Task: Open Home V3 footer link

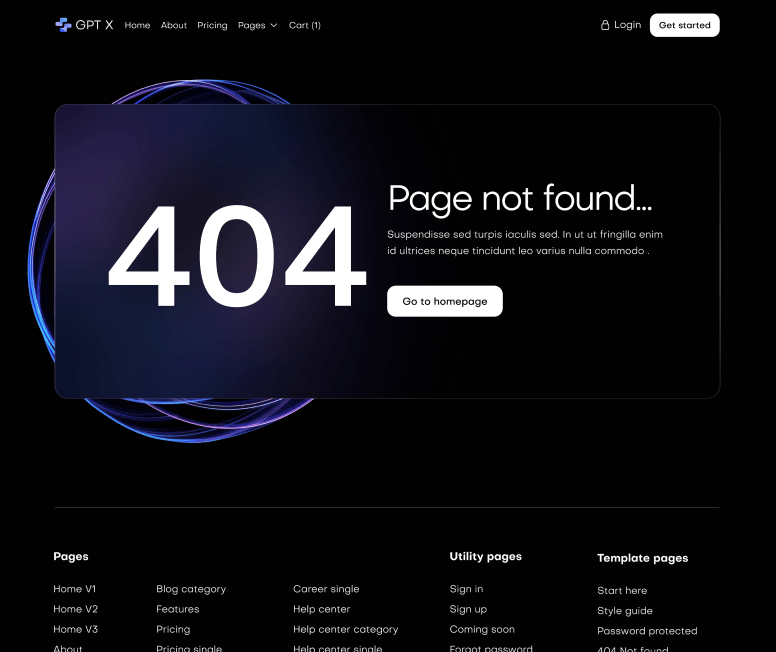Action: [x=76, y=629]
